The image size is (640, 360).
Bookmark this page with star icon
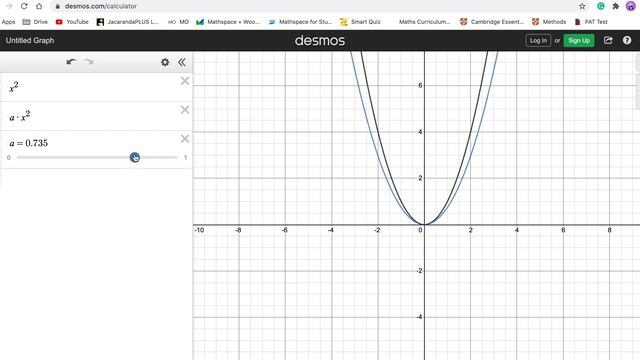582,6
